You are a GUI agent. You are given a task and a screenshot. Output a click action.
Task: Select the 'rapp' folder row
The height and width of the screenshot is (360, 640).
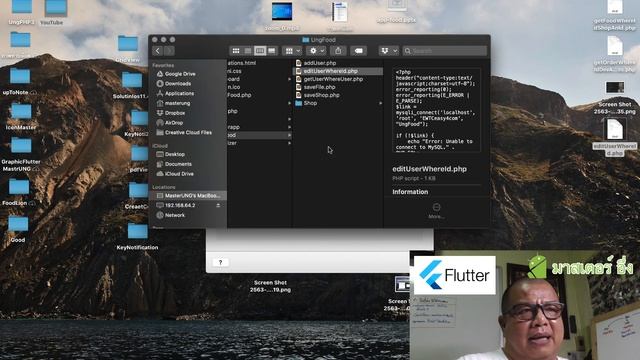click(260, 127)
